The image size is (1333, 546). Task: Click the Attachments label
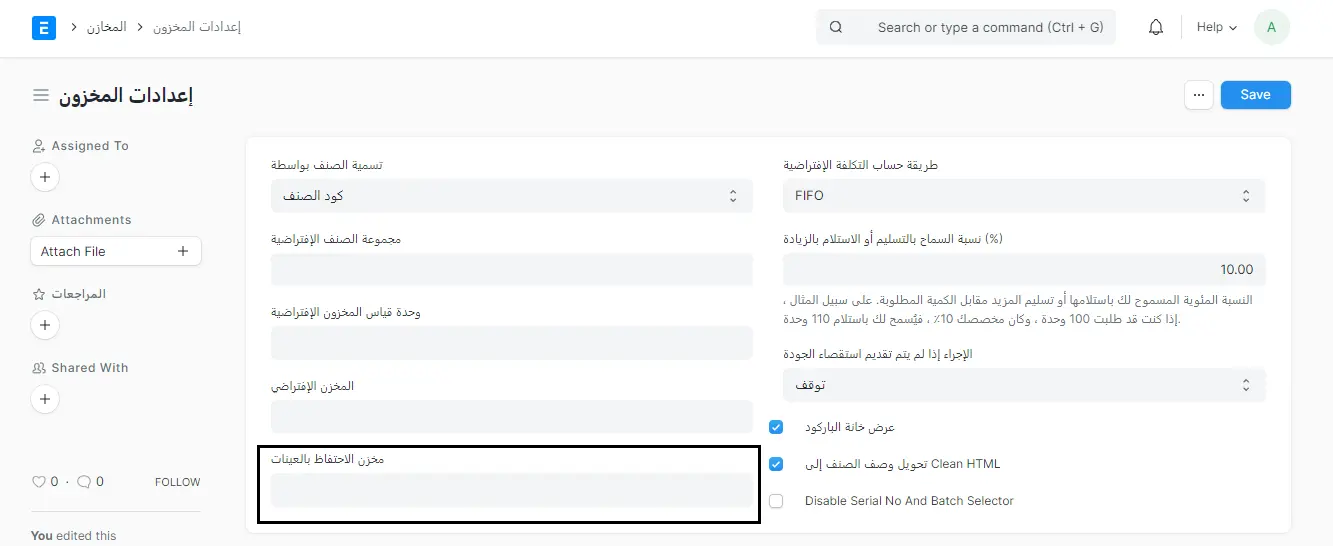pos(91,220)
